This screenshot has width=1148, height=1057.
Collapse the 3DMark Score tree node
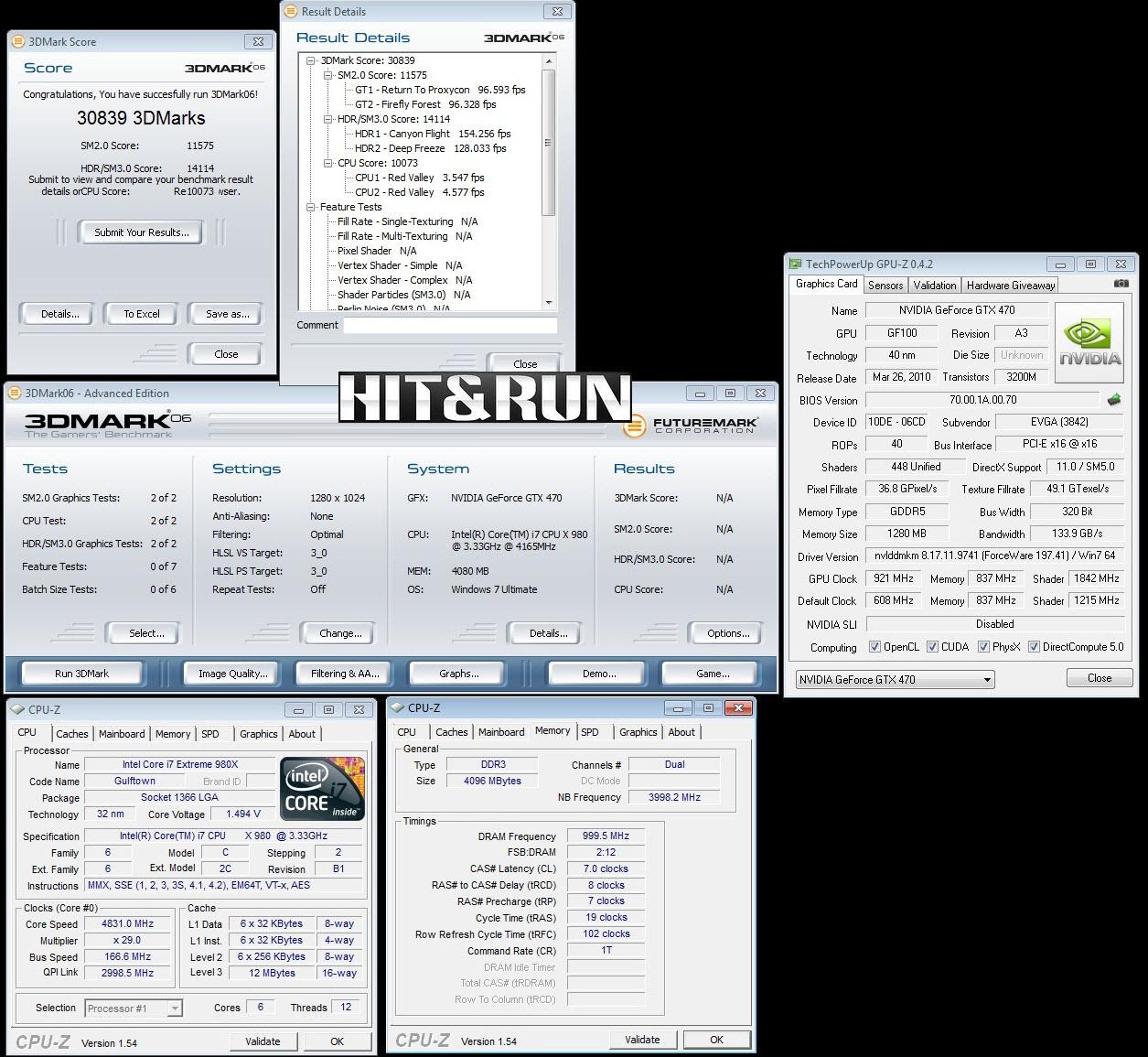point(311,60)
